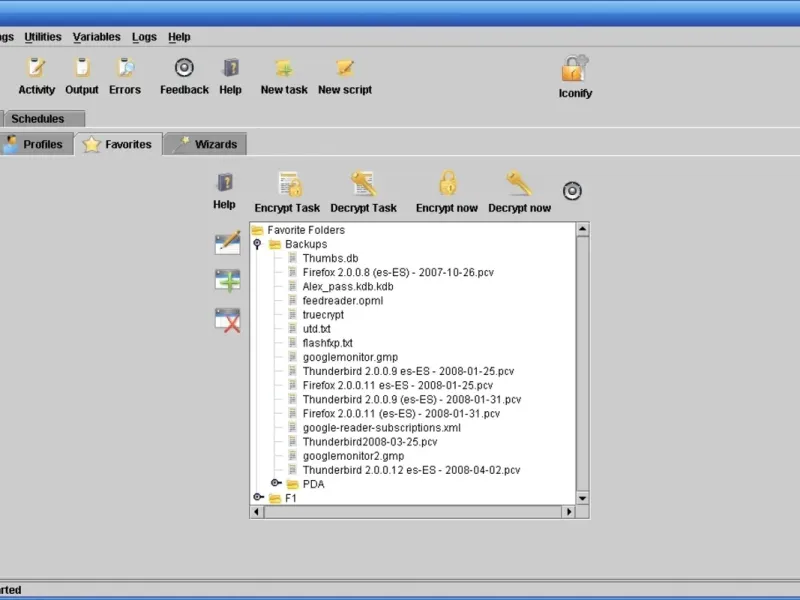Click the Feedback toolbar icon

coord(184,67)
